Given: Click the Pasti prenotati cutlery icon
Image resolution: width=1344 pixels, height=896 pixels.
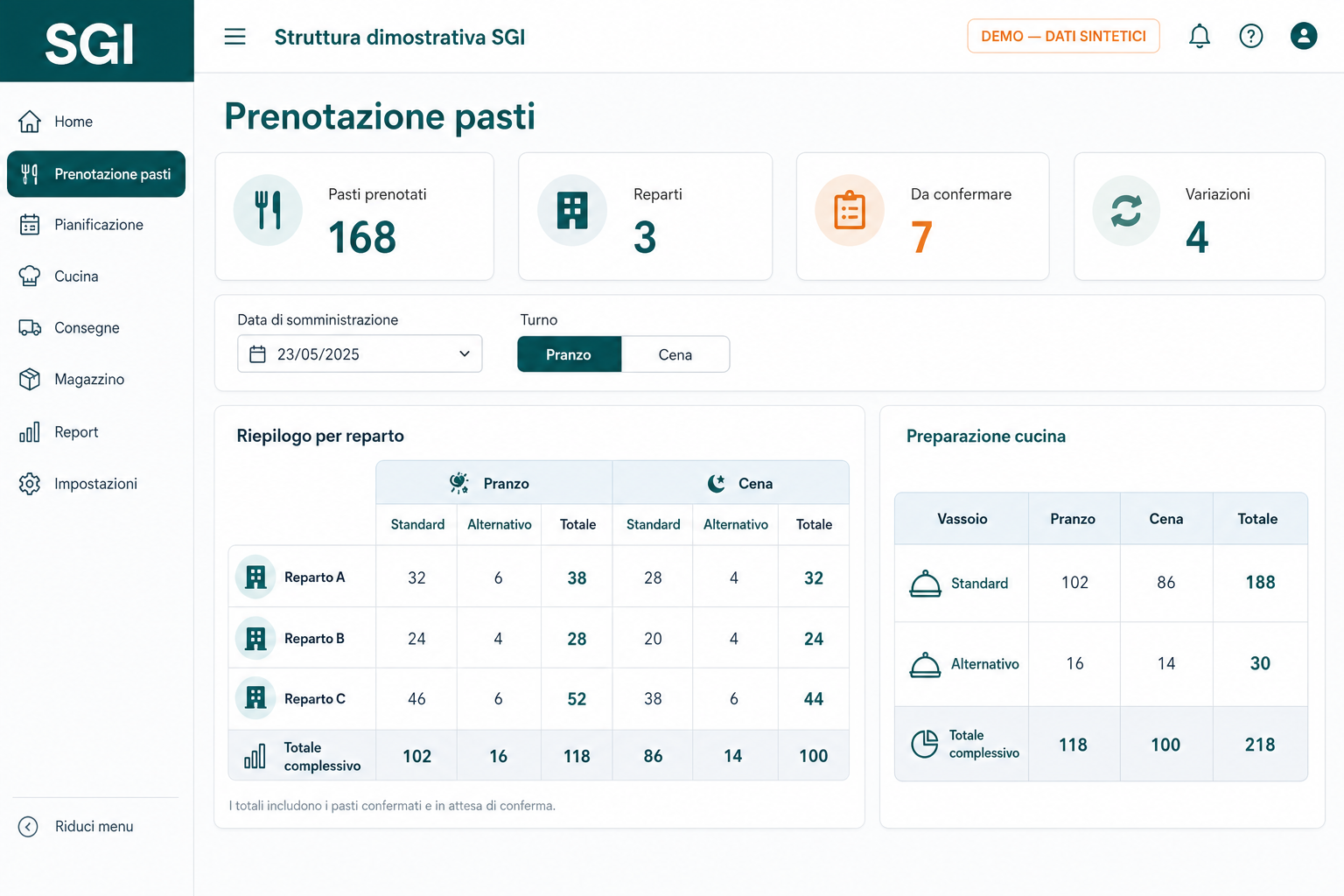Looking at the screenshot, I should point(268,210).
